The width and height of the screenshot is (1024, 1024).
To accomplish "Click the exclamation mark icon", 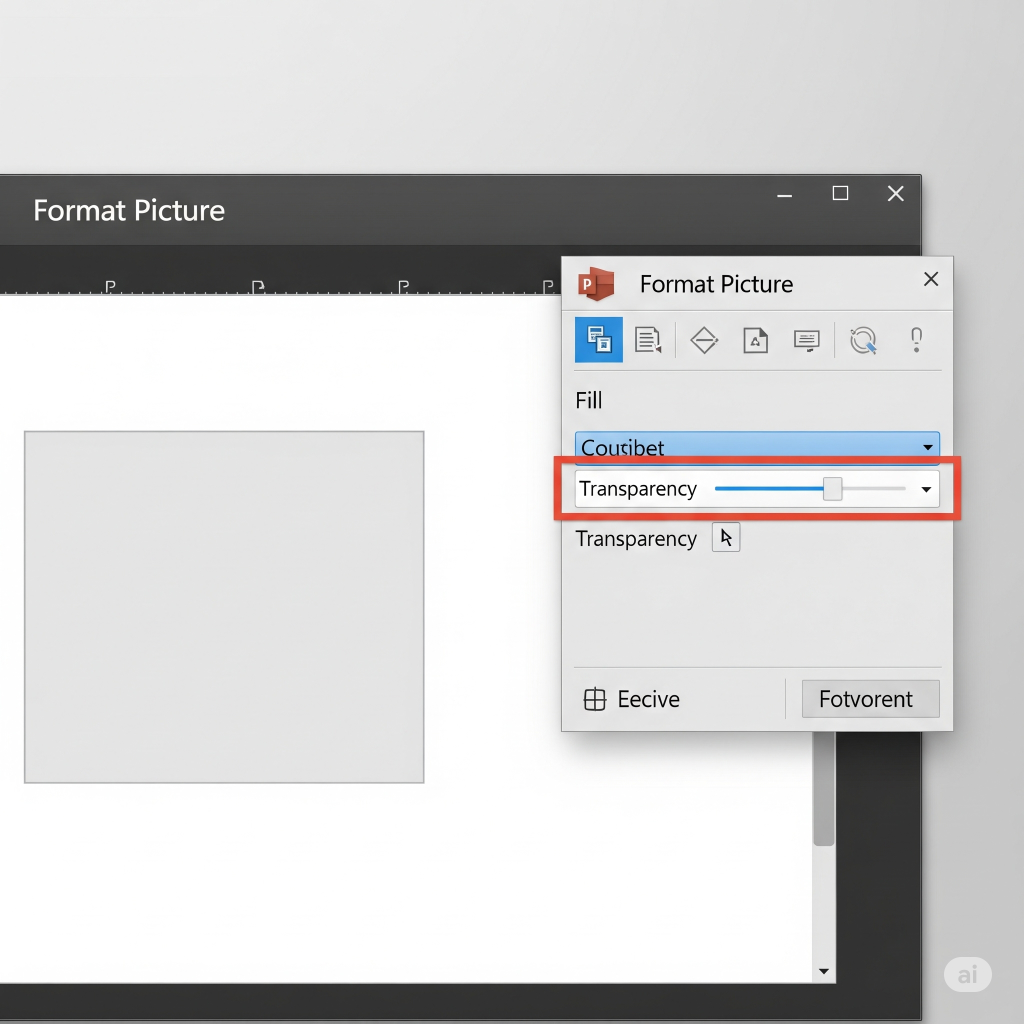I will pyautogui.click(x=915, y=340).
